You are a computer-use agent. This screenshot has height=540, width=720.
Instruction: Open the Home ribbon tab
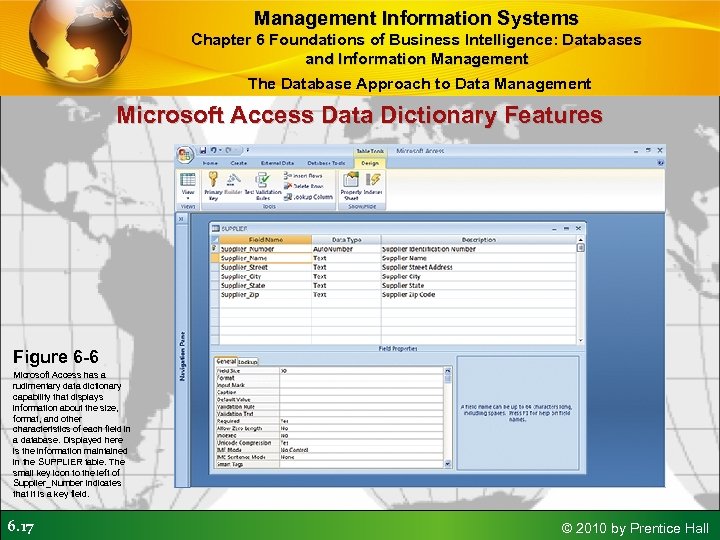[210, 163]
